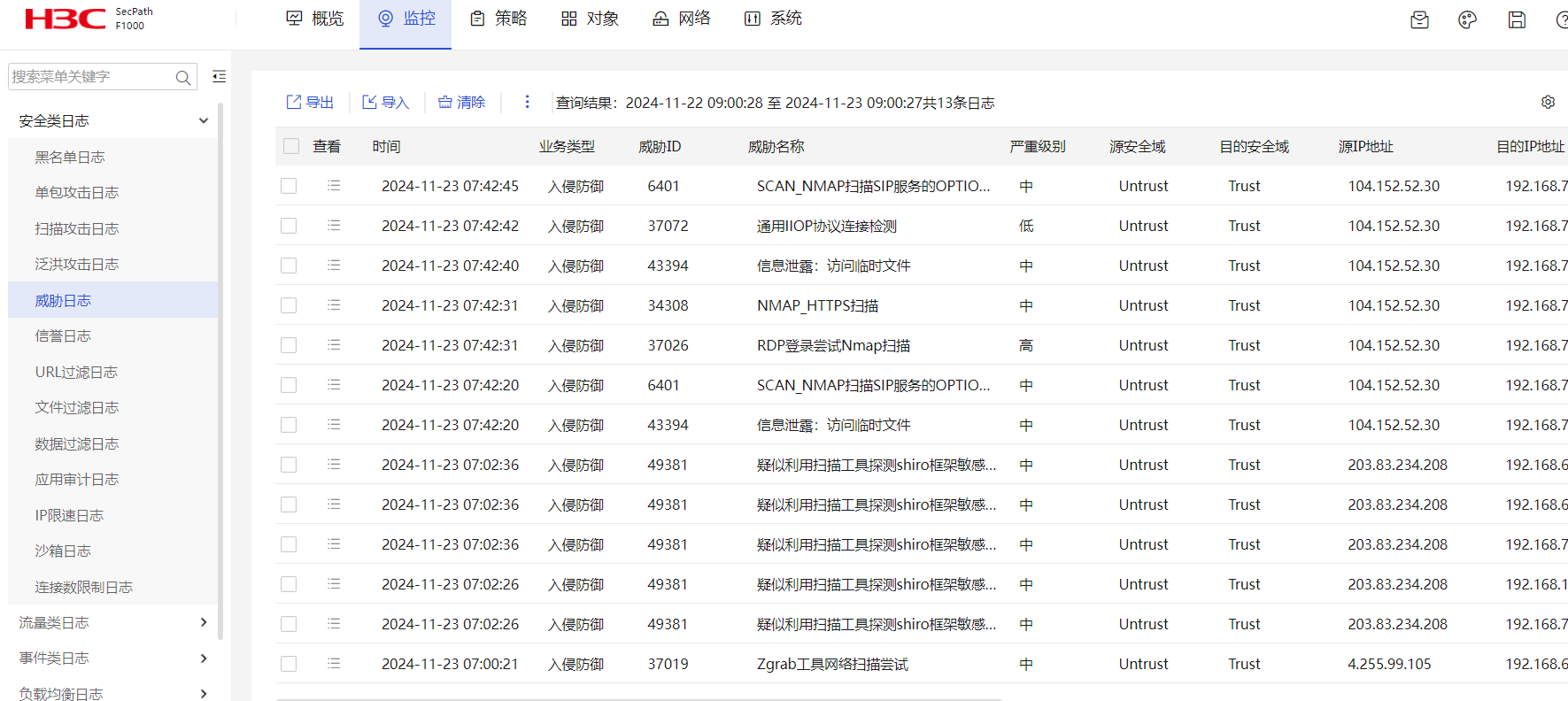View details of the 07:42:40 log
This screenshot has height=701, width=1568.
pyautogui.click(x=333, y=266)
